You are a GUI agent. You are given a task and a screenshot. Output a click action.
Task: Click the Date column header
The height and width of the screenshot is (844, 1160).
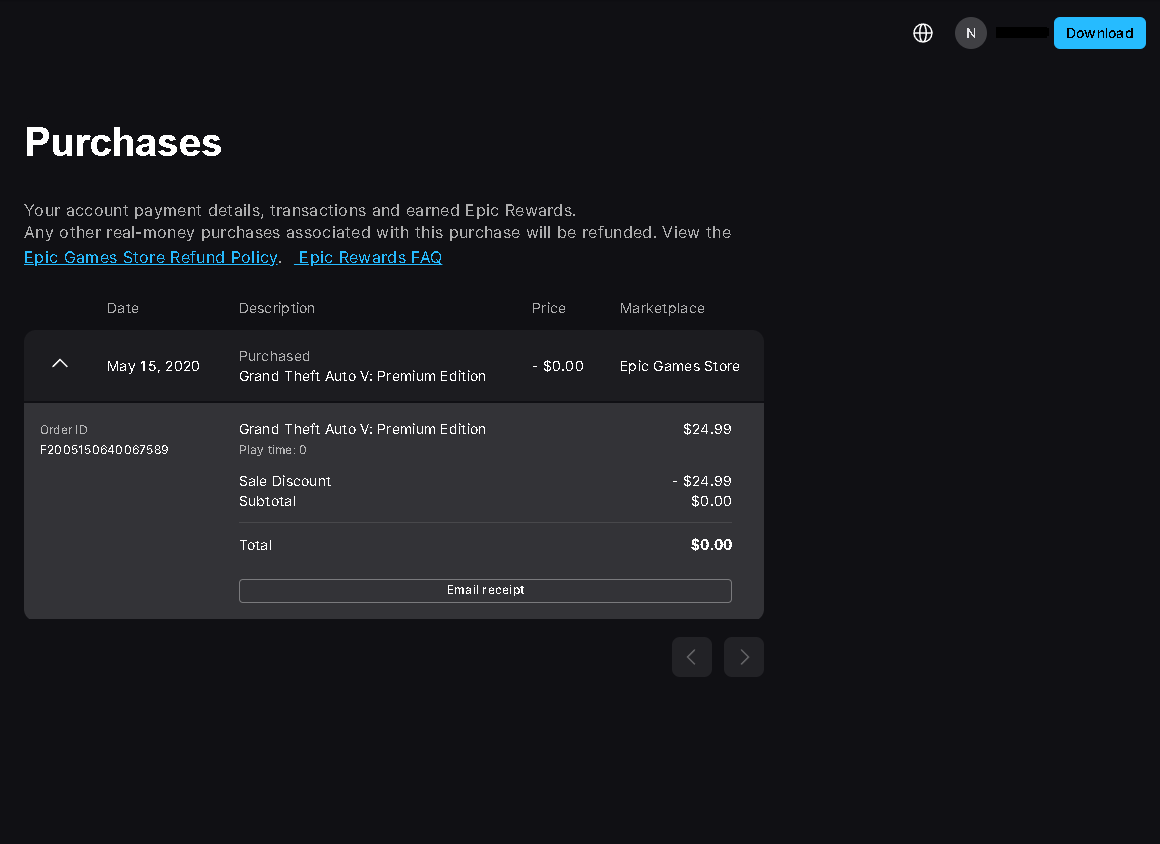[x=123, y=308]
